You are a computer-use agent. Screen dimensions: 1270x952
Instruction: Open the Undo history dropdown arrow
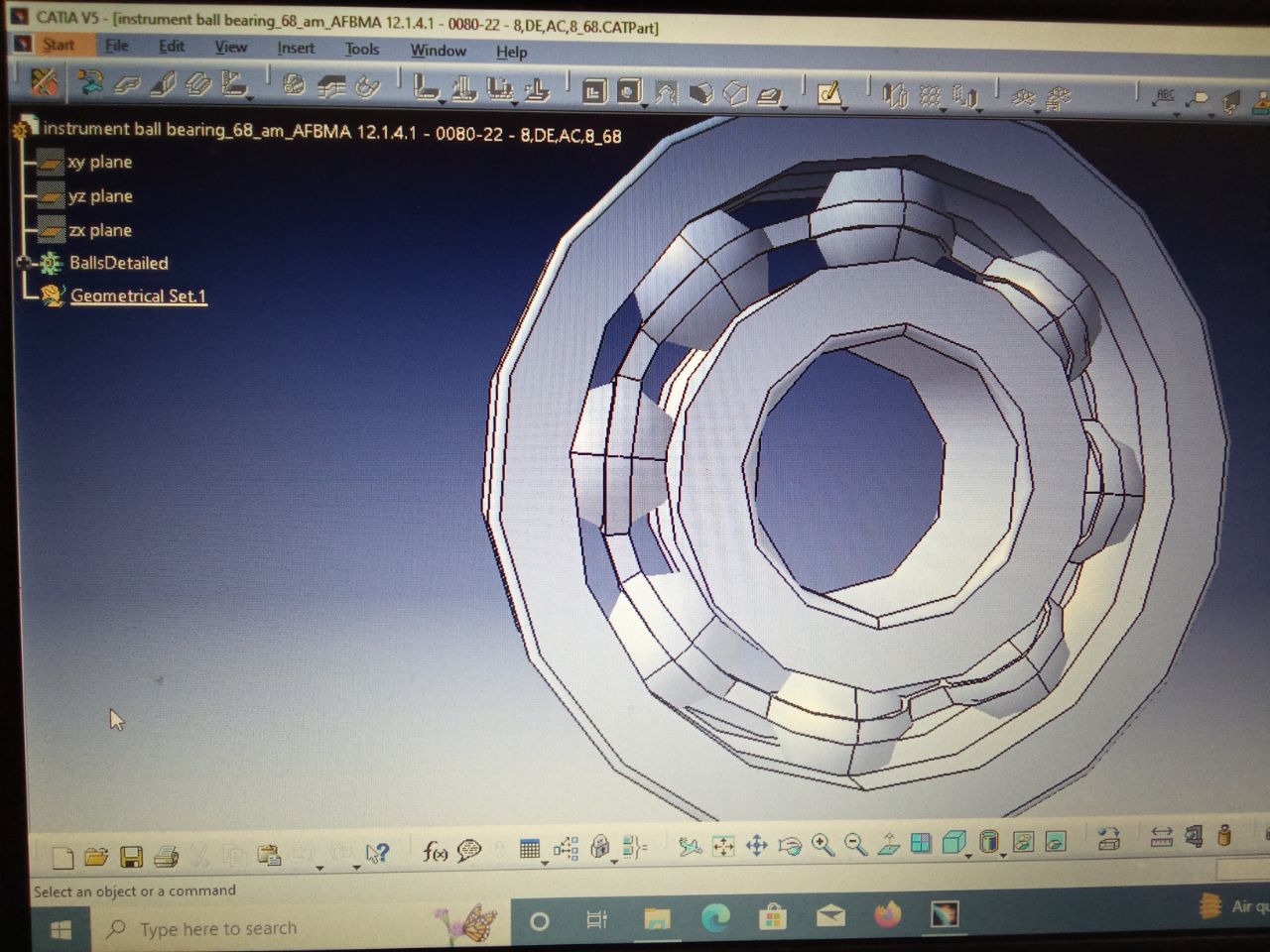319,868
